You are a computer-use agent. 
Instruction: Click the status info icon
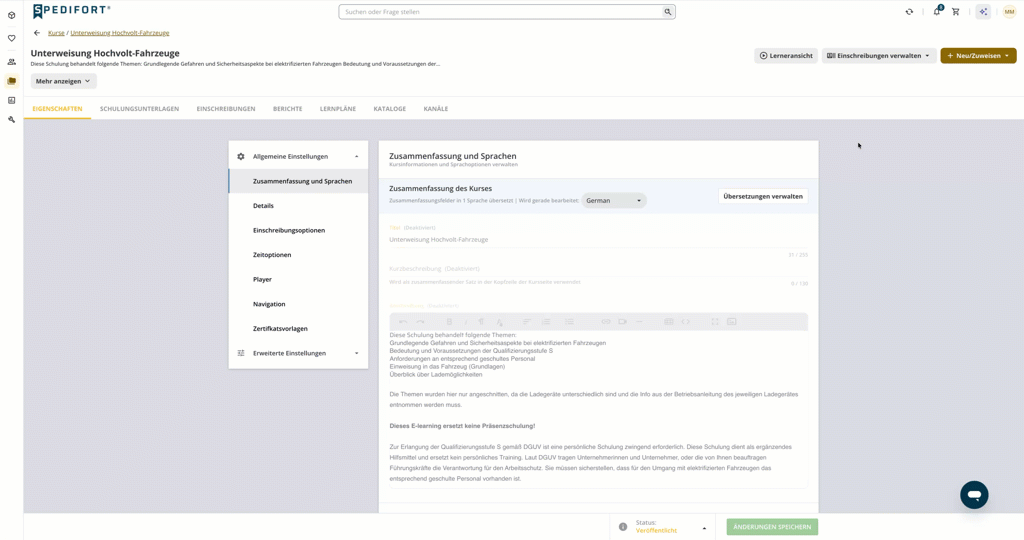coord(622,526)
